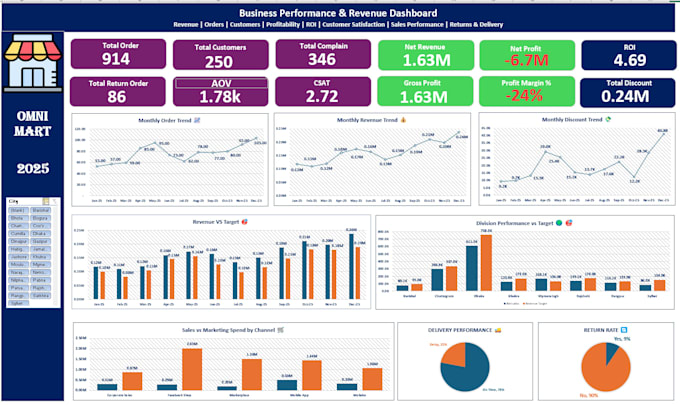Image resolution: width=680 pixels, height=405 pixels.
Task: Click the Profit Margin -24% card
Action: point(526,91)
